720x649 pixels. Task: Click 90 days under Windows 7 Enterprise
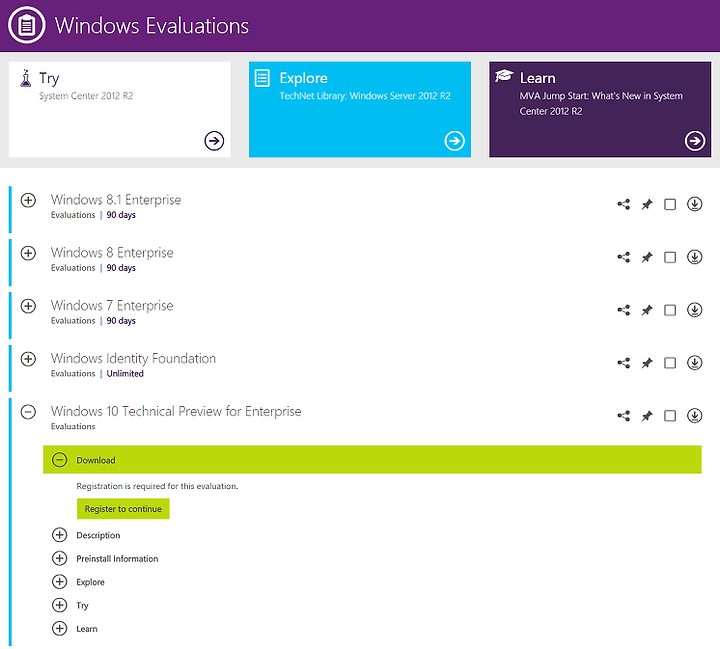[121, 321]
